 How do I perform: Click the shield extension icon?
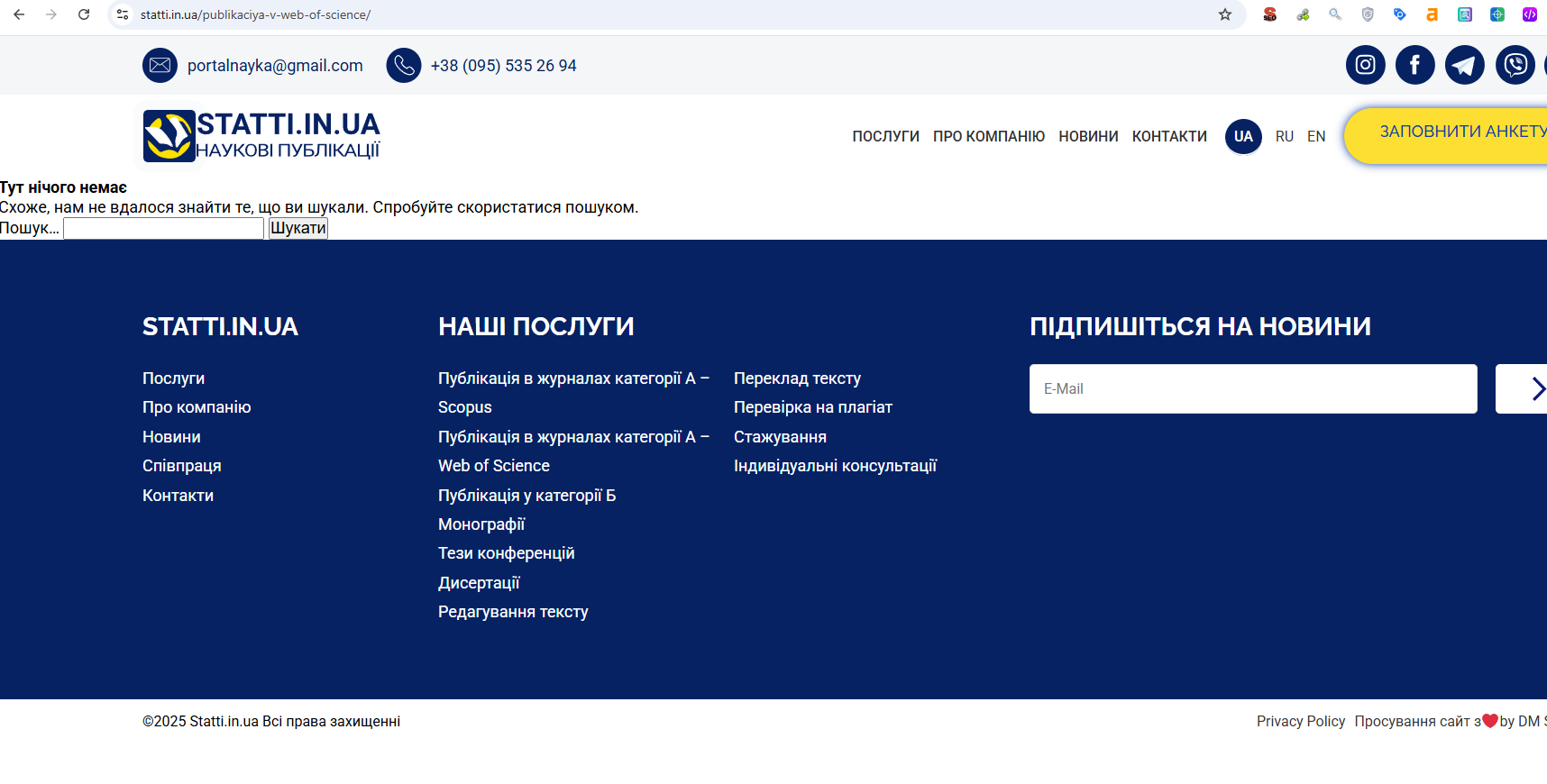click(1368, 14)
